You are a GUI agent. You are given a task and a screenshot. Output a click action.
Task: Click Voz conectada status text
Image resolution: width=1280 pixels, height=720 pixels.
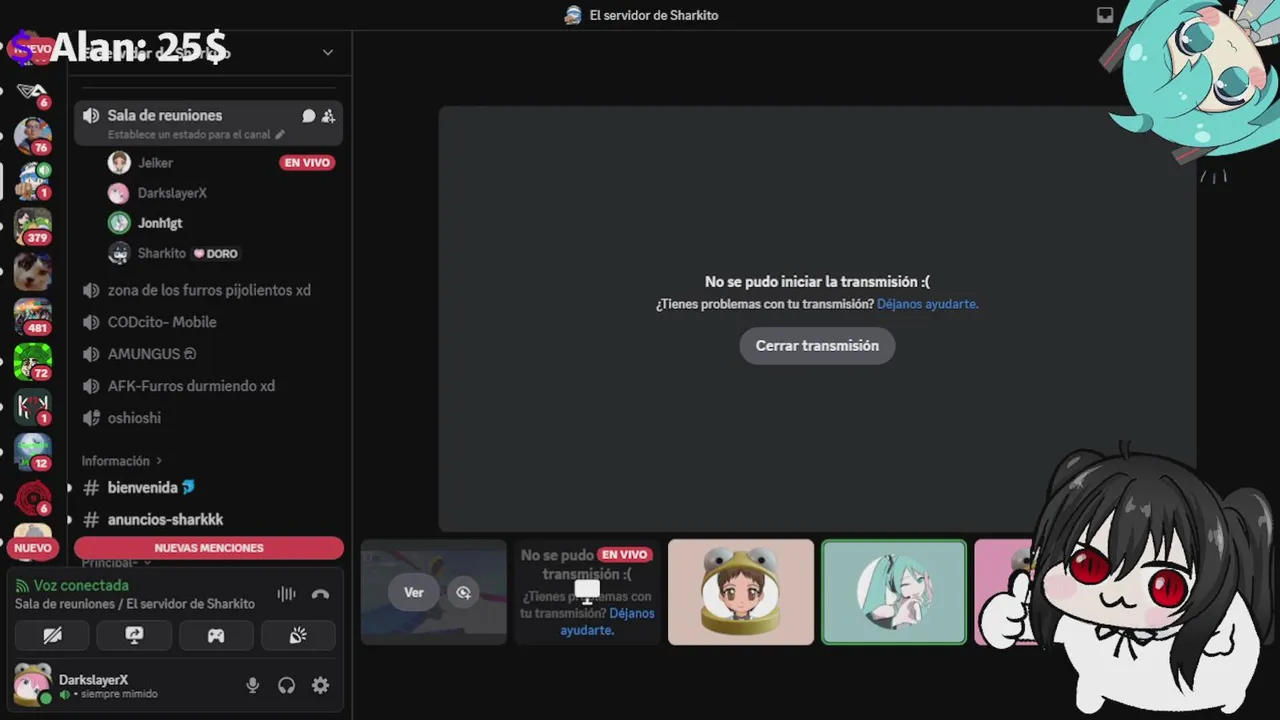tap(81, 585)
